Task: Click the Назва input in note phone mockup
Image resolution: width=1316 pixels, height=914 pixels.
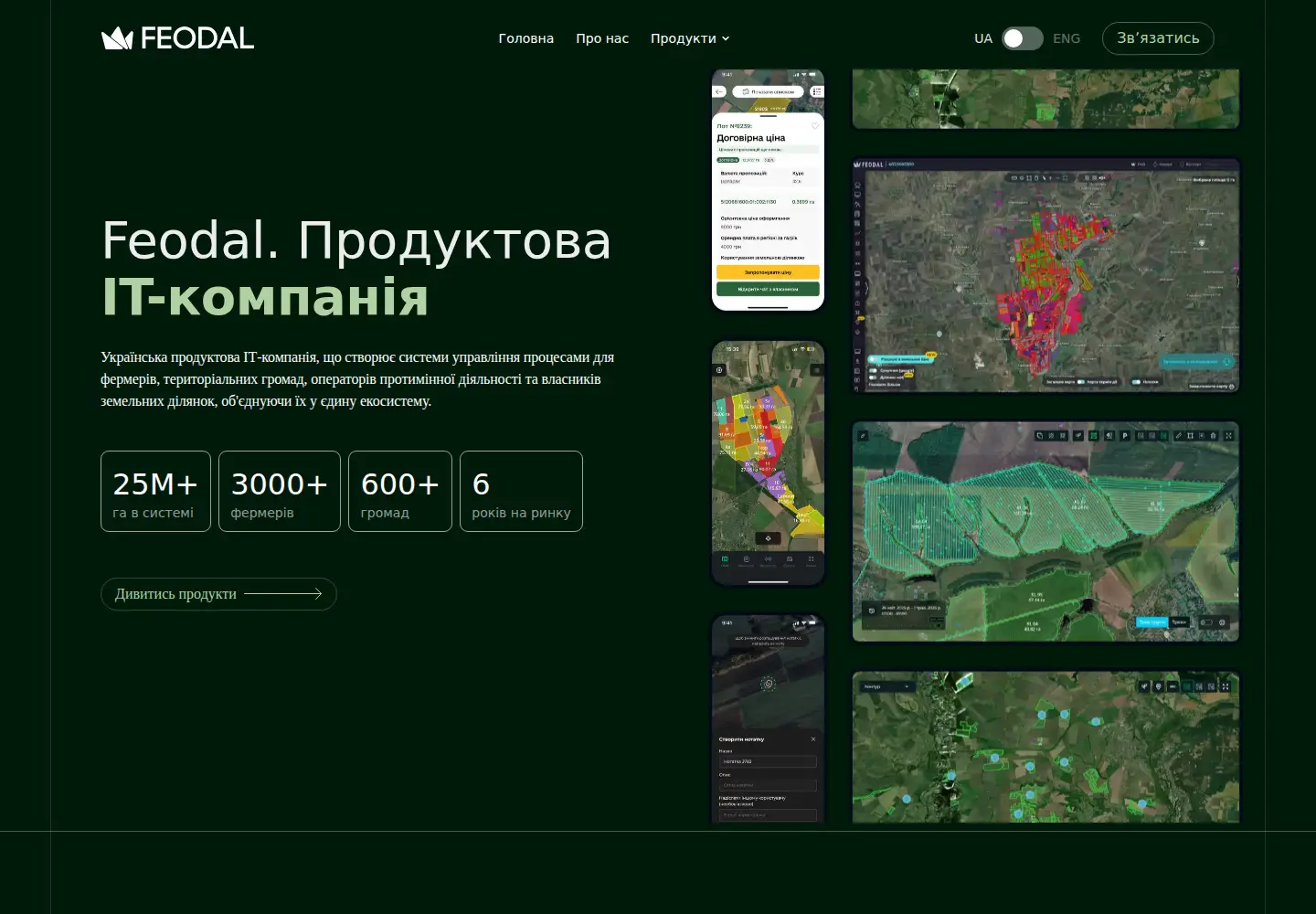Action: tap(768, 761)
